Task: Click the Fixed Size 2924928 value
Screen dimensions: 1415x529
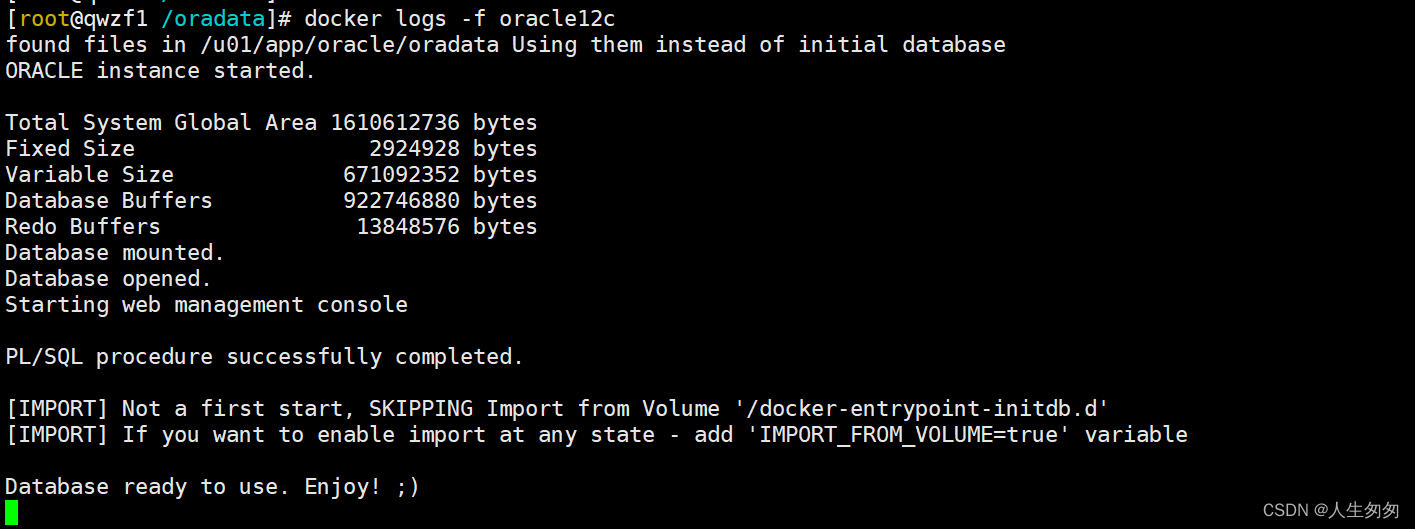Action: click(x=414, y=148)
